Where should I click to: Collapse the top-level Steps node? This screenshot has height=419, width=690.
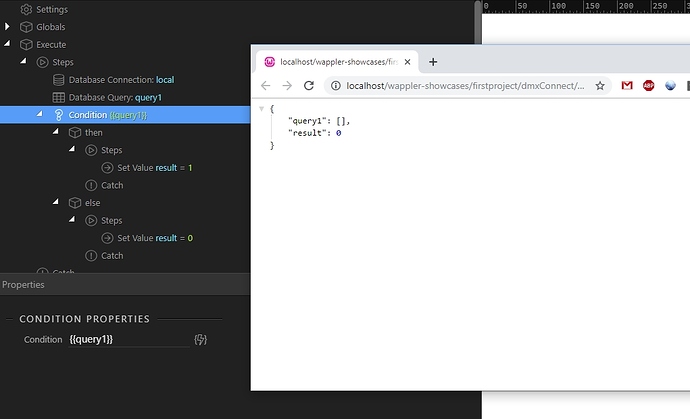(23, 61)
